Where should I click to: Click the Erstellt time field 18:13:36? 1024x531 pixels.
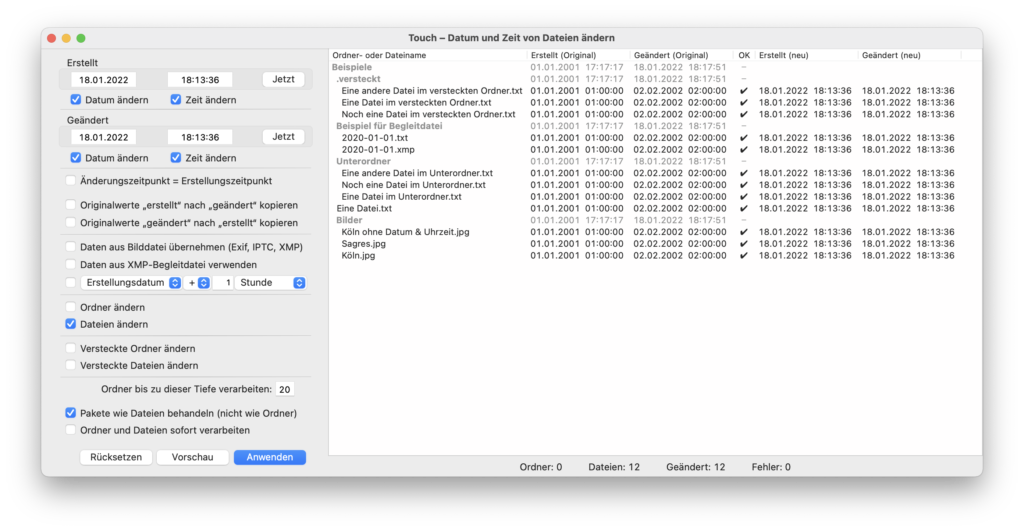[200, 80]
